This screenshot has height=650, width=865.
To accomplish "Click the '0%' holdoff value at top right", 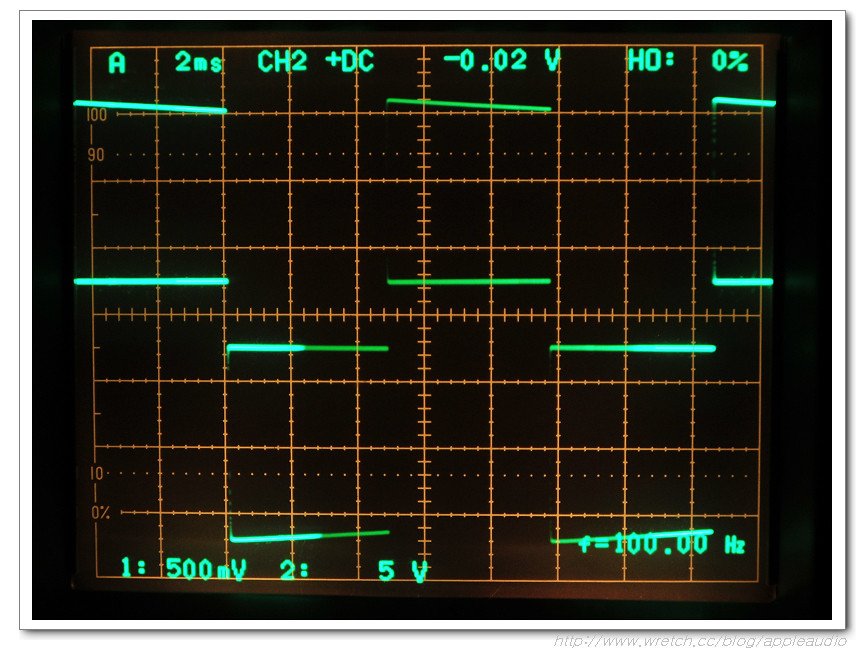I will (x=729, y=60).
